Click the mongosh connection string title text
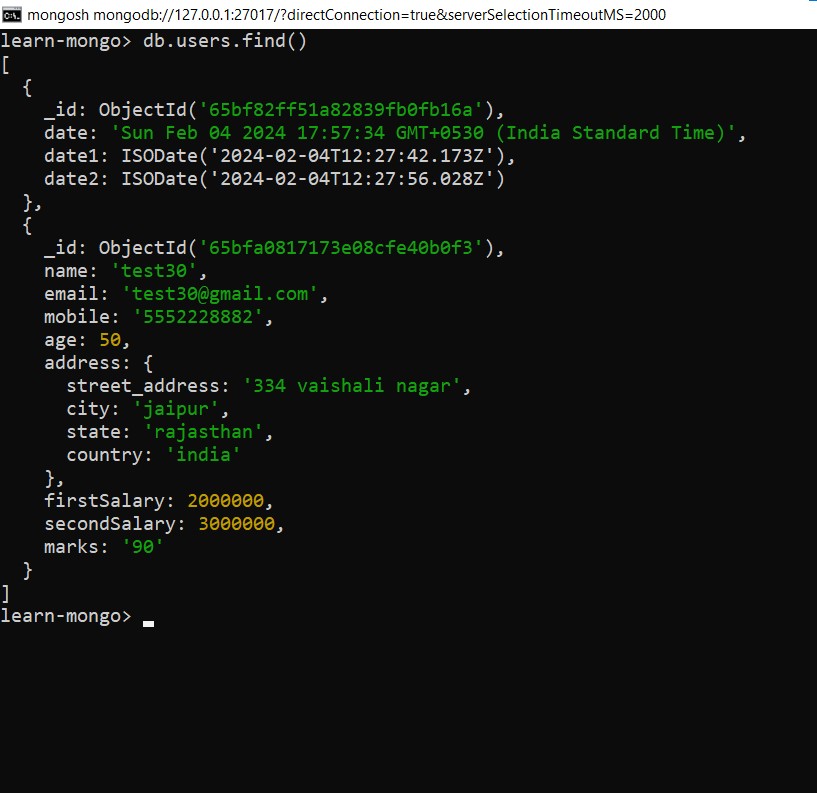The width and height of the screenshot is (817, 793). (x=346, y=15)
